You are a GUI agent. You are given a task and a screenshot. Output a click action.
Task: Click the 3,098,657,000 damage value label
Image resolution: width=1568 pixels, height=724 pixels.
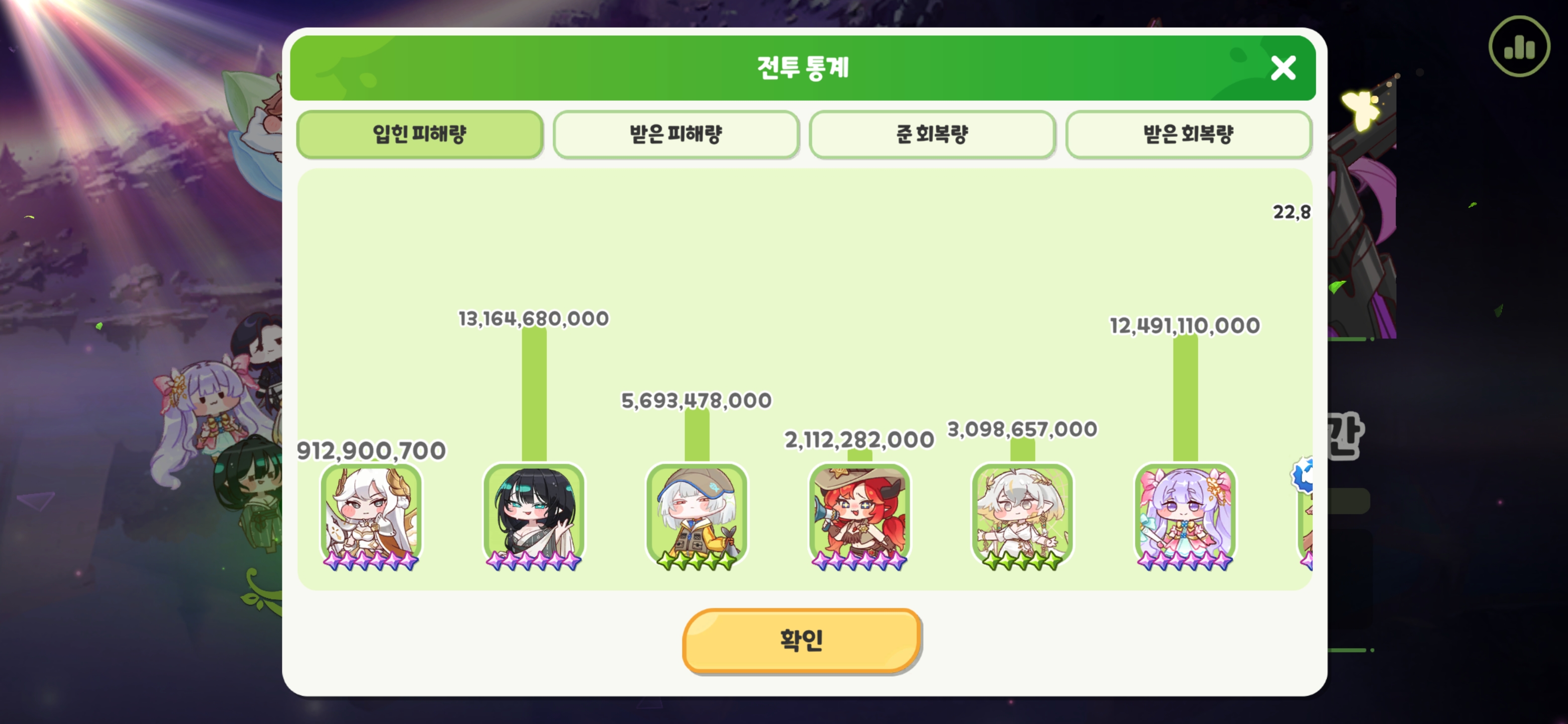1022,429
